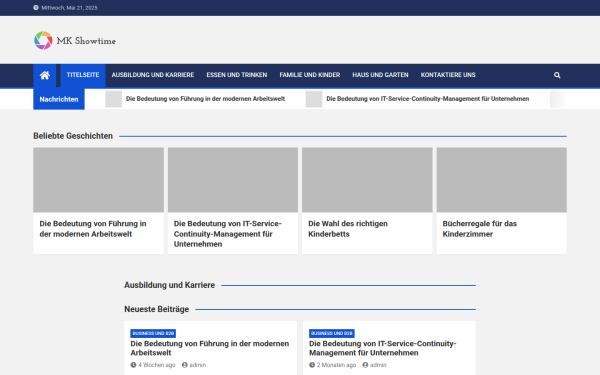Open the Titelseite menu item

(83, 75)
